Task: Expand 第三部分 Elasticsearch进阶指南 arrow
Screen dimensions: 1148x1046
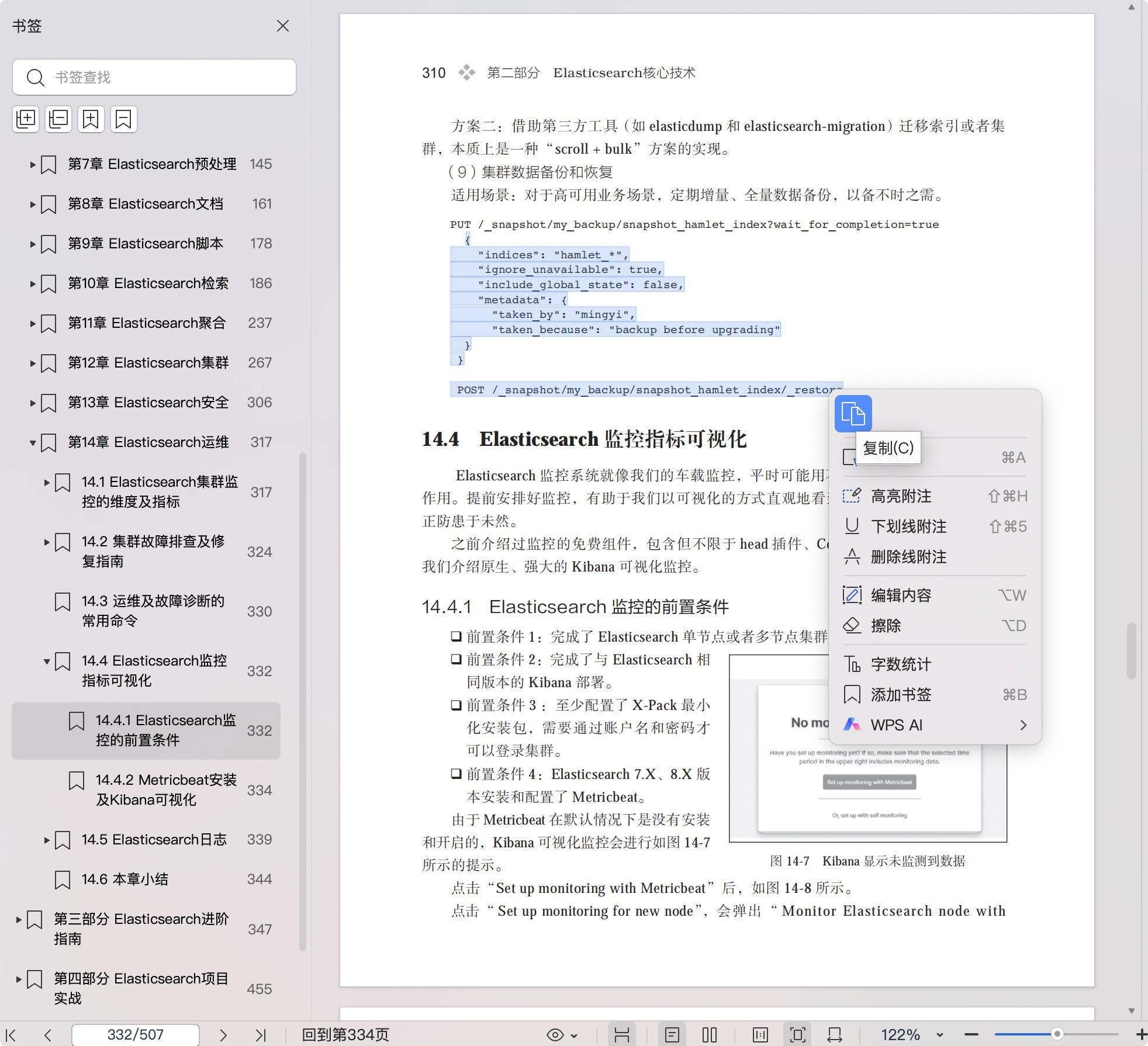Action: [19, 920]
